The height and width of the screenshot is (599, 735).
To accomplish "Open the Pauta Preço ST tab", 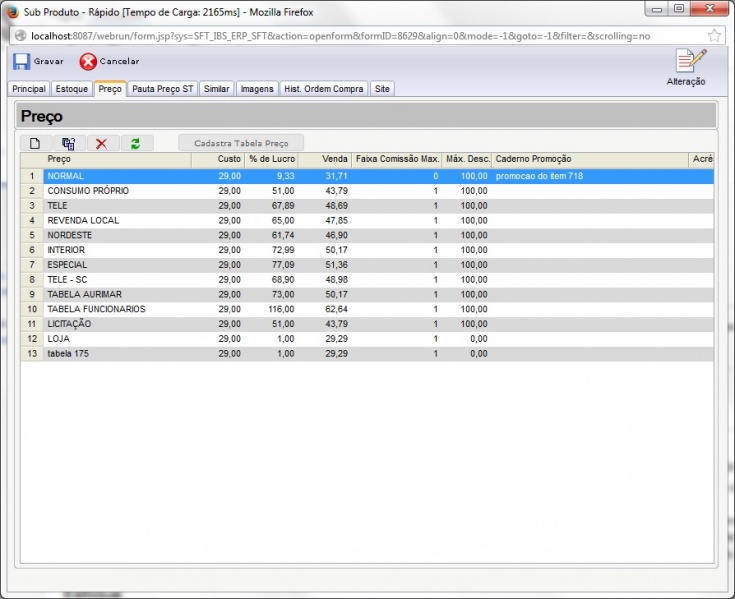I will click(x=163, y=89).
